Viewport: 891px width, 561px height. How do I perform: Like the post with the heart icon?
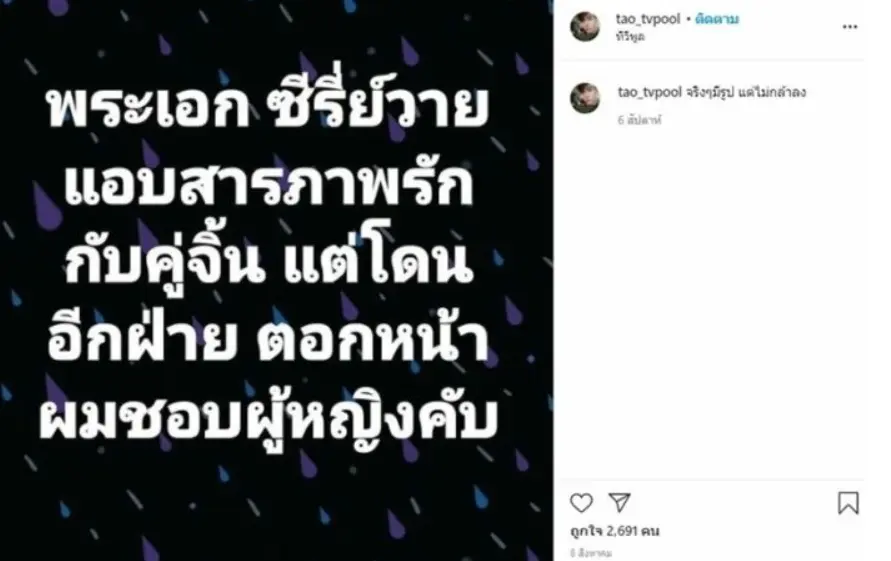tap(581, 502)
